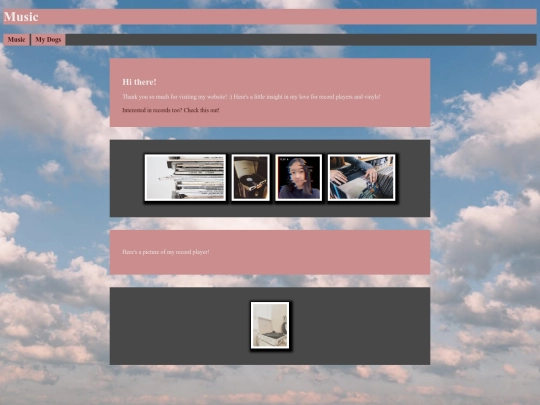This screenshot has height=405, width=540.
Task: Select the "Hi there!" heading
Action: click(139, 82)
